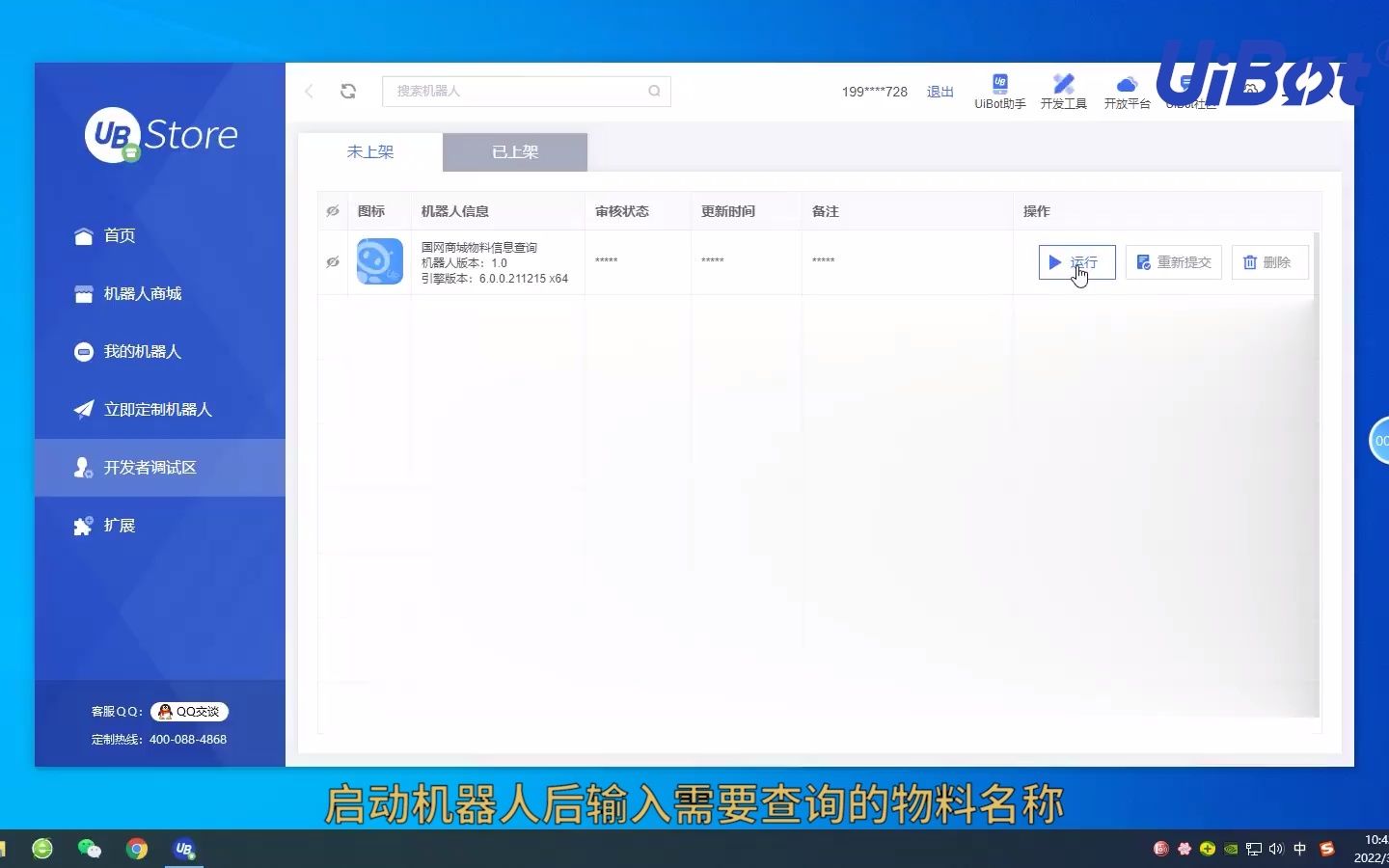Screen dimensions: 1389x868
Task: Open UiBot助手 from the top toolbar
Action: [1000, 92]
